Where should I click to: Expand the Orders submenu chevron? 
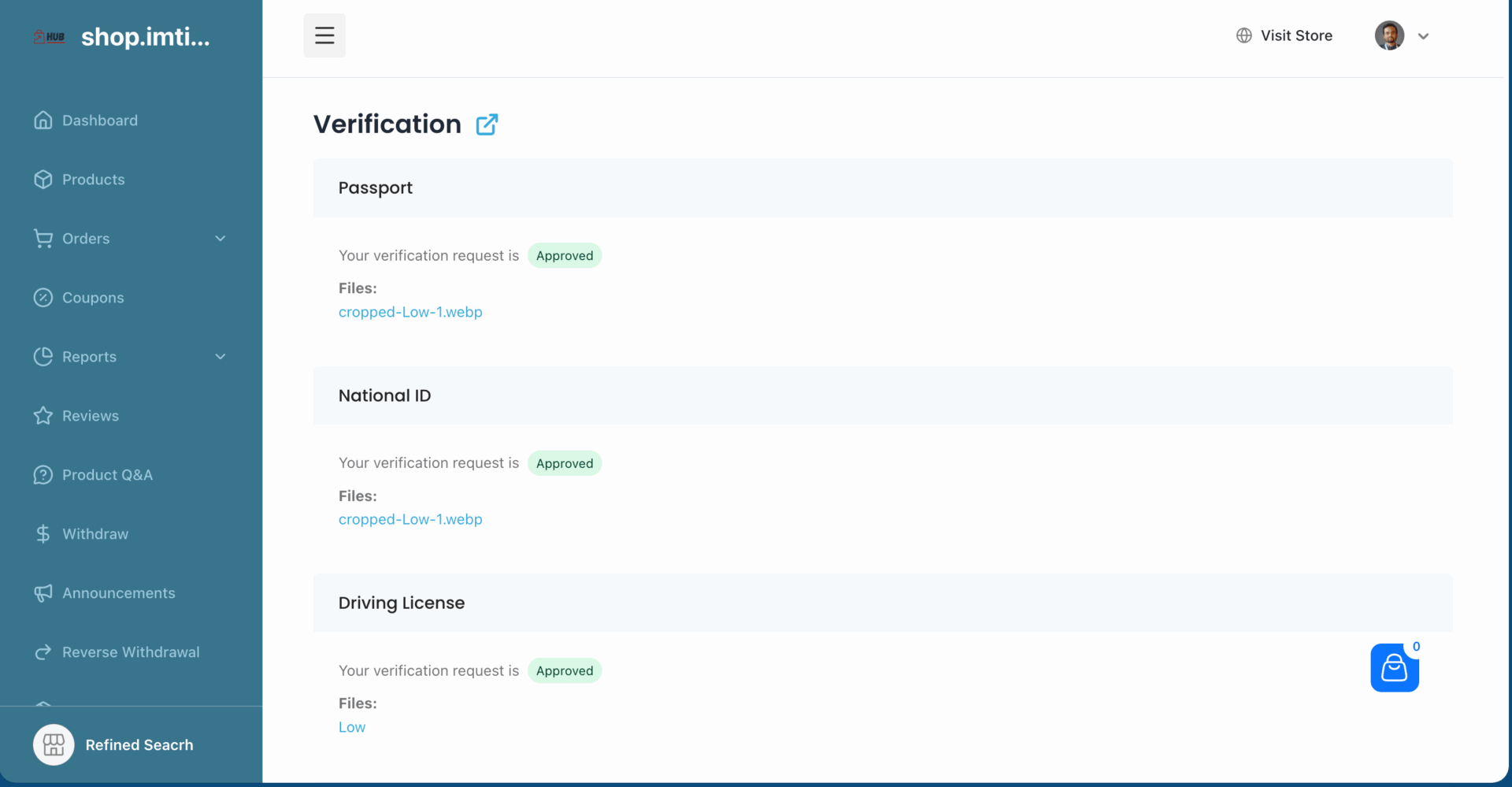click(x=220, y=238)
